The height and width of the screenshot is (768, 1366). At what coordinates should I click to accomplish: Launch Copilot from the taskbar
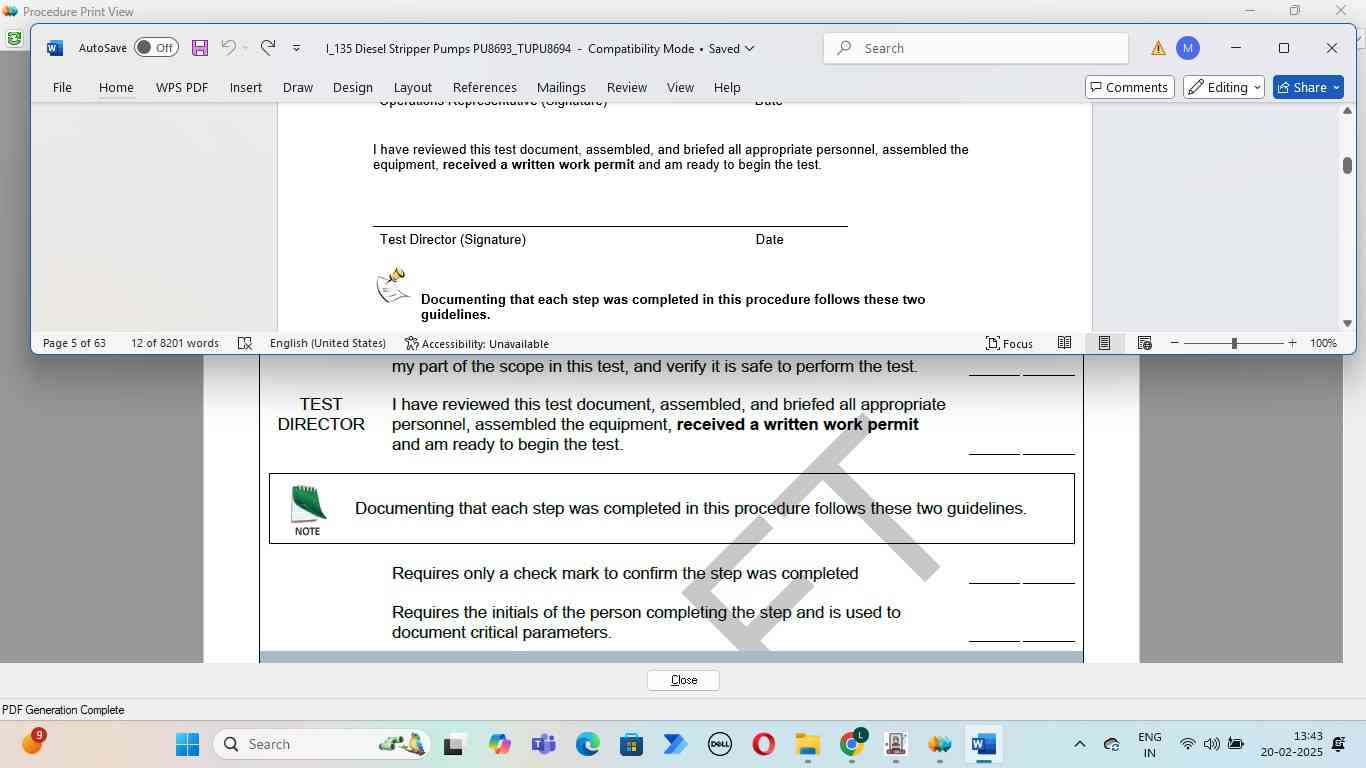499,744
